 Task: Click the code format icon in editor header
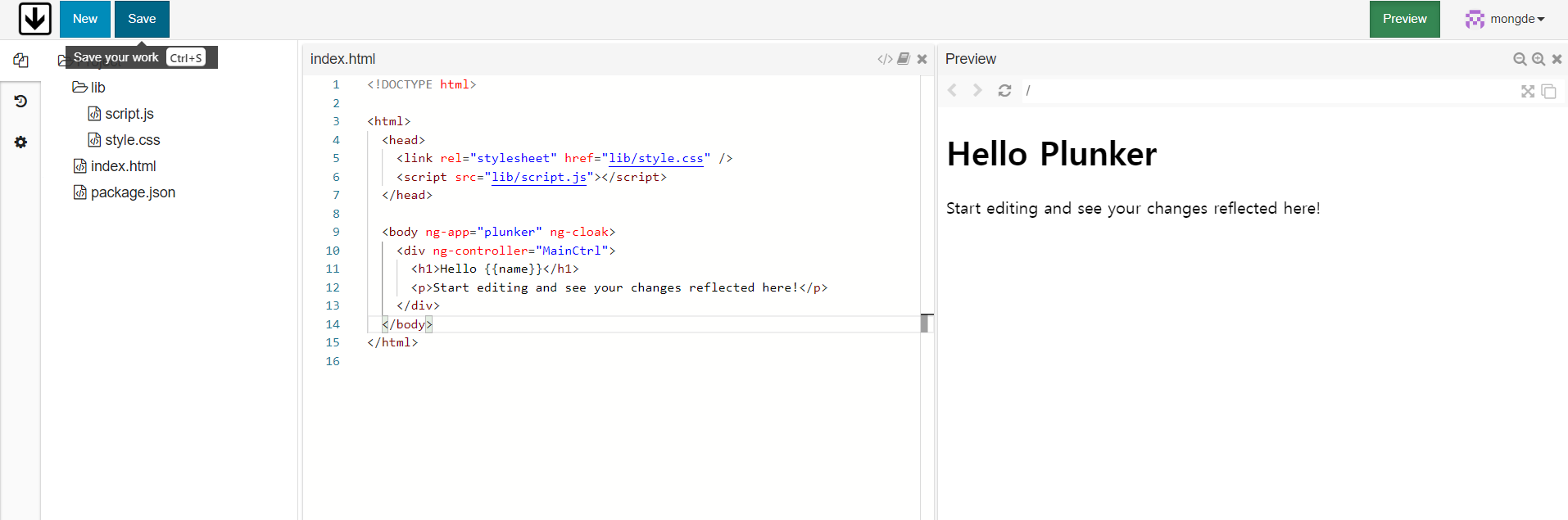(885, 59)
